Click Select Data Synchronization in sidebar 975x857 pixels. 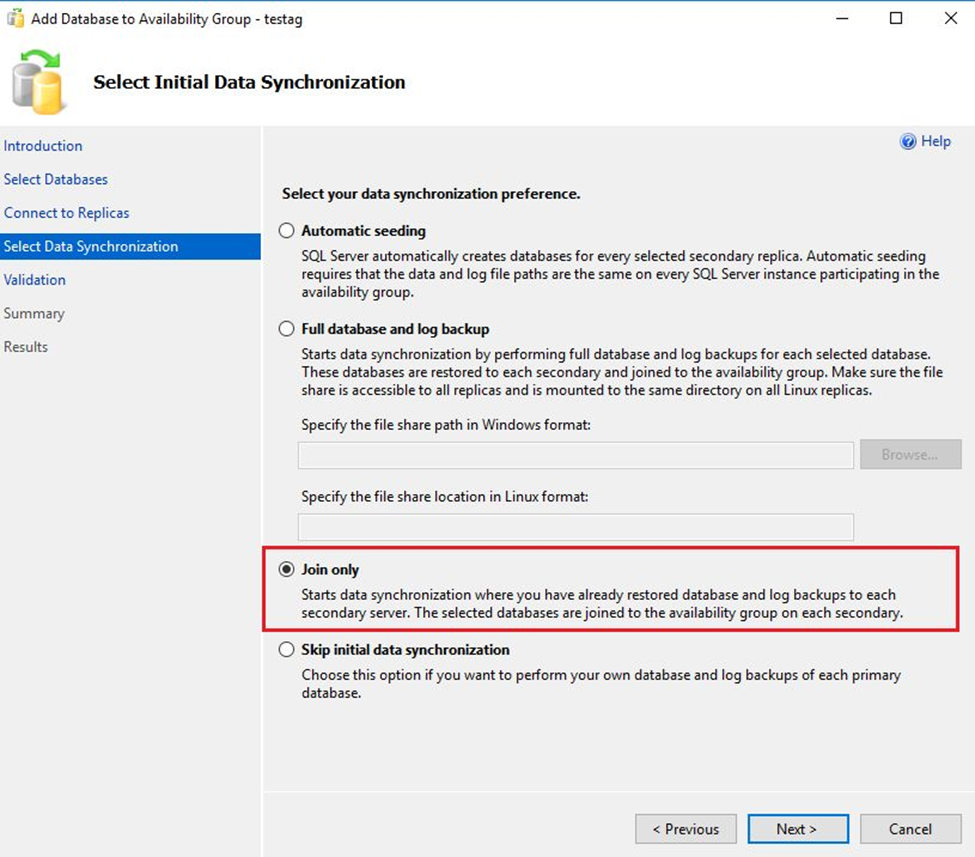point(91,247)
